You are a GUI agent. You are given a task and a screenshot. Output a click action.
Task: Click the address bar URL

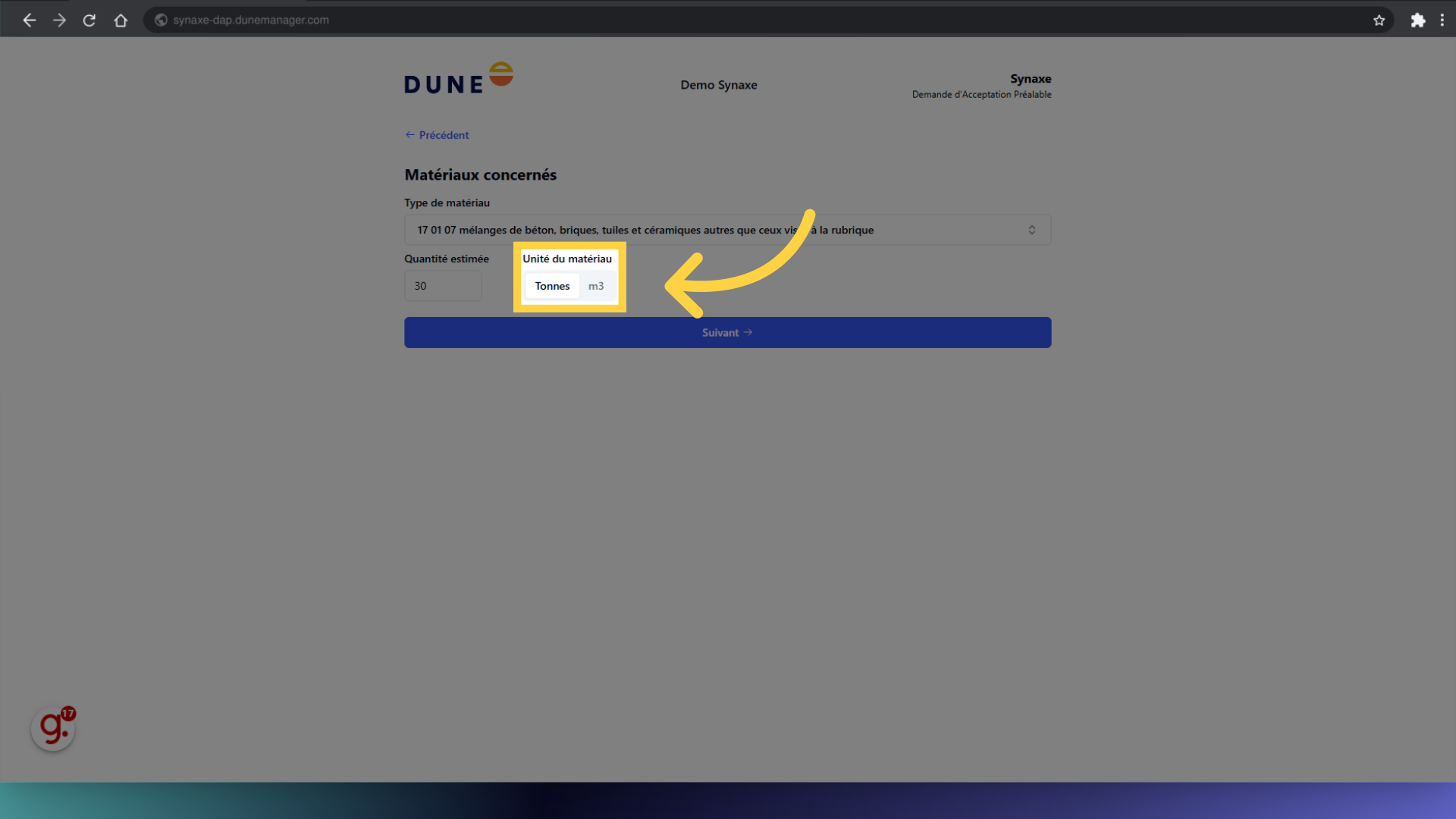click(251, 20)
